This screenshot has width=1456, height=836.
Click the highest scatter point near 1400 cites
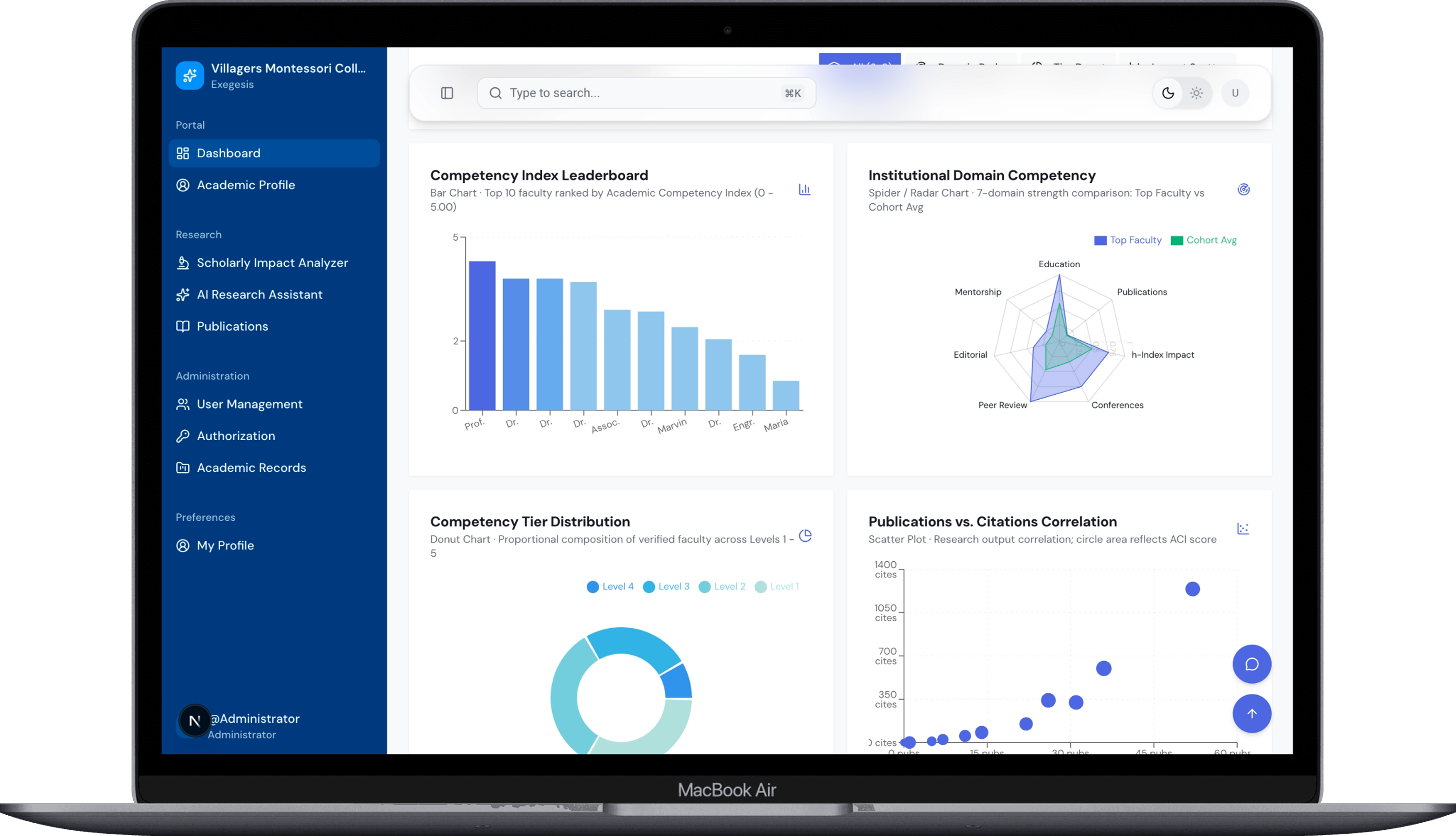point(1192,589)
